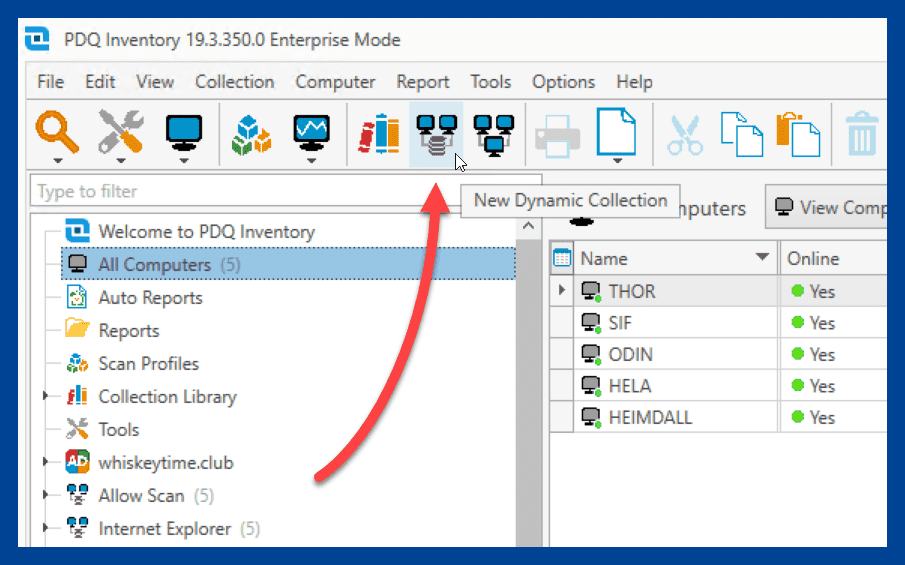Click the printer toolbar icon
Viewport: 905px width, 565px height.
click(x=558, y=136)
